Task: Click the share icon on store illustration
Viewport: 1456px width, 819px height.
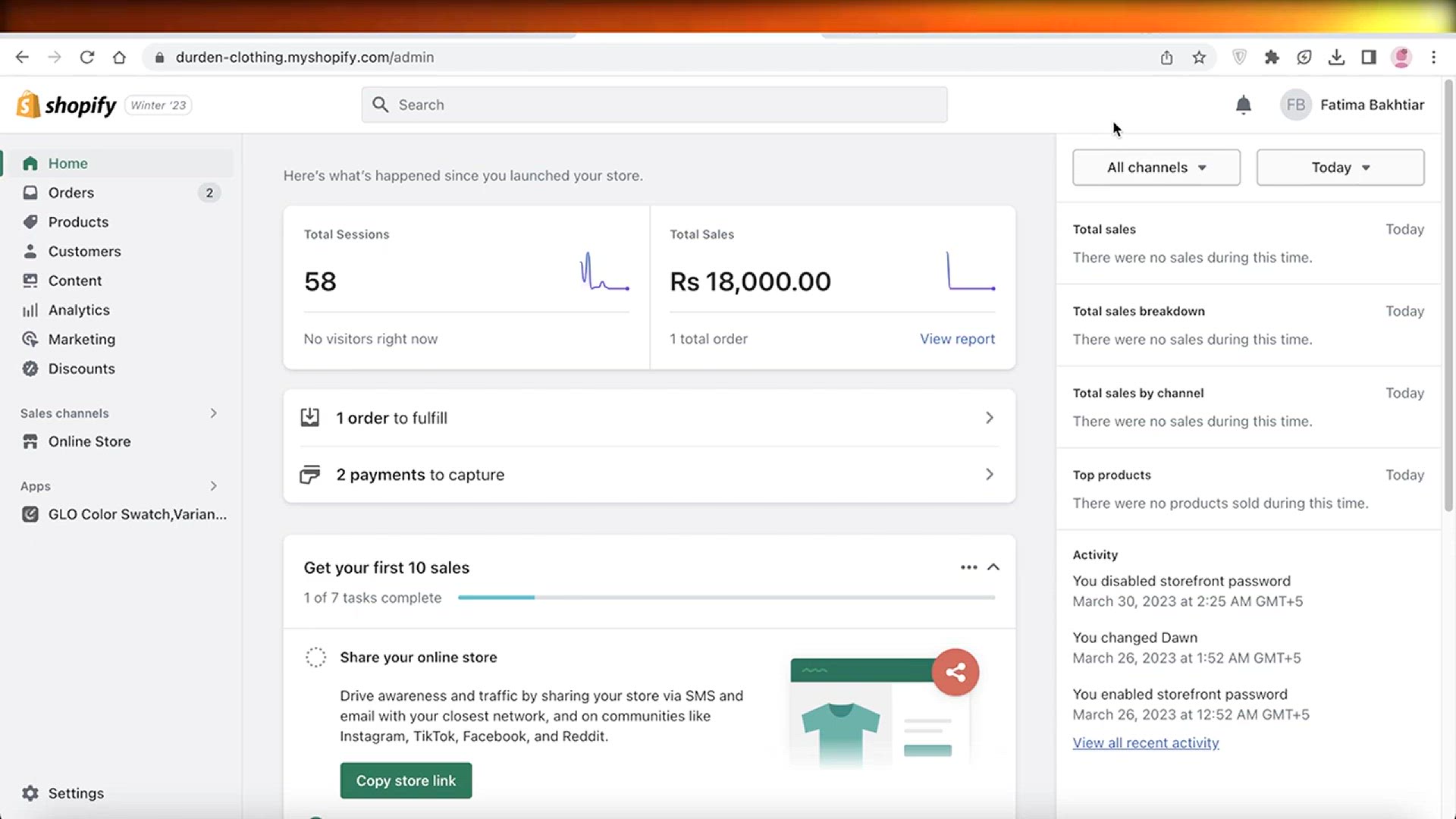Action: (x=955, y=672)
